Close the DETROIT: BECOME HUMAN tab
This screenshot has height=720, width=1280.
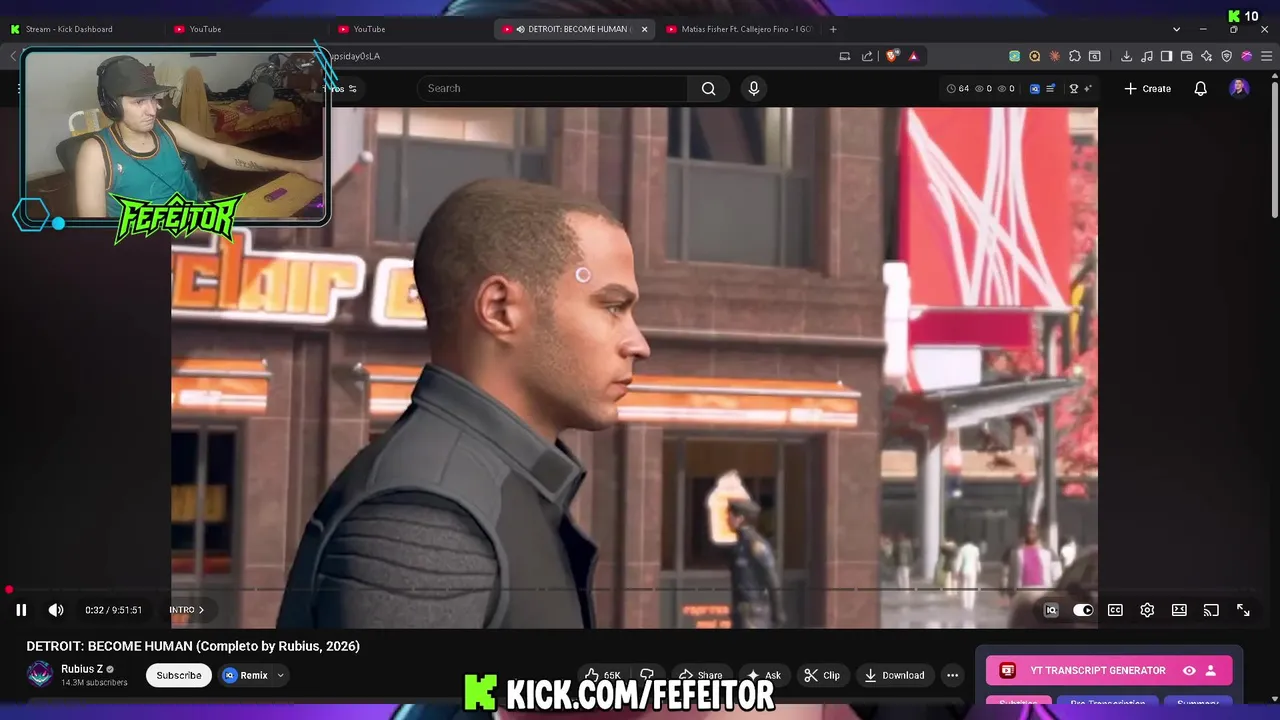tap(644, 29)
